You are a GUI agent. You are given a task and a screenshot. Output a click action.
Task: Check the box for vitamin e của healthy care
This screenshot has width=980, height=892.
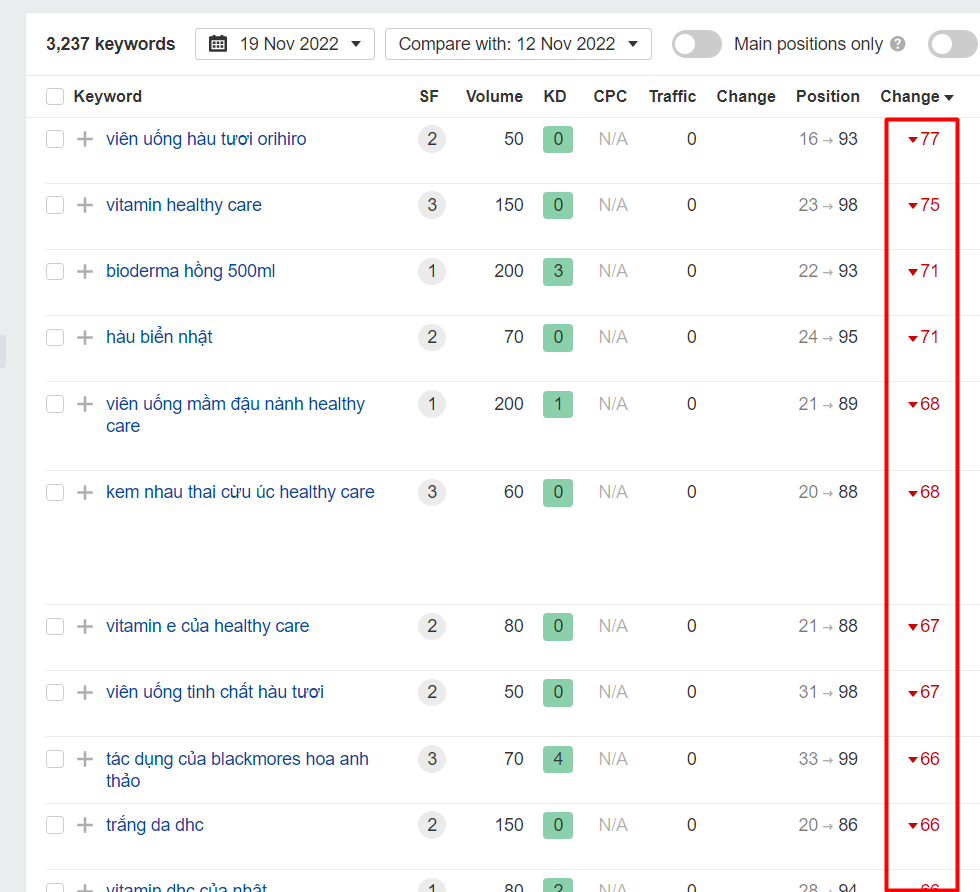tap(55, 626)
